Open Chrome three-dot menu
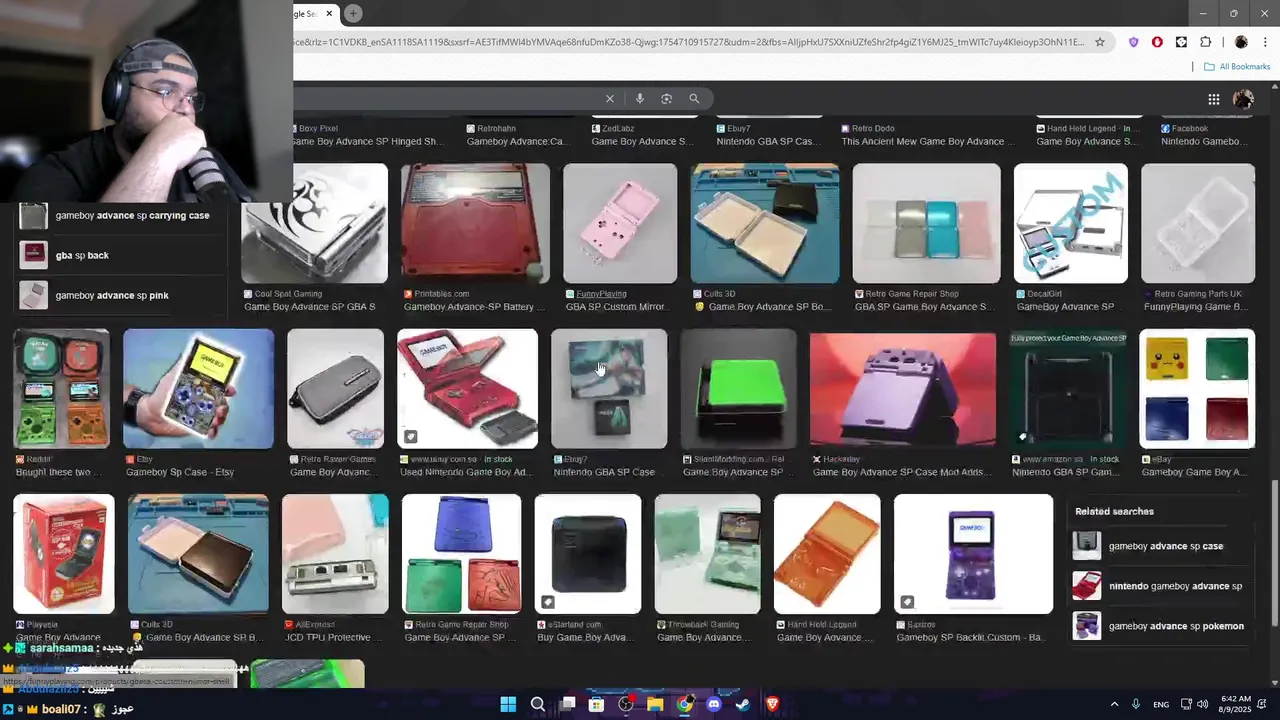 [1265, 42]
